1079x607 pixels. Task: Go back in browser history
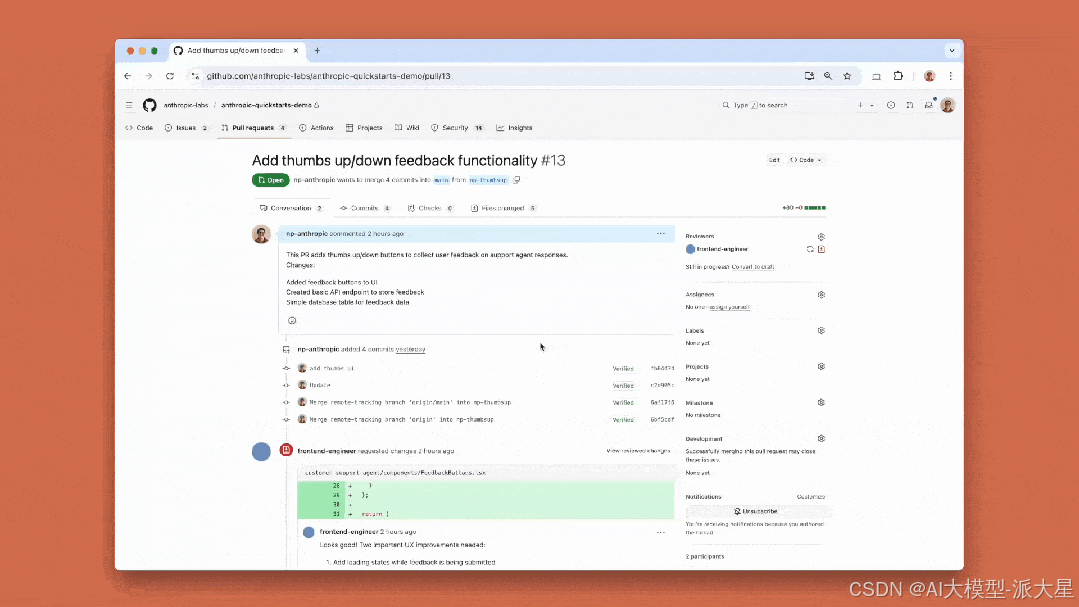click(x=127, y=76)
